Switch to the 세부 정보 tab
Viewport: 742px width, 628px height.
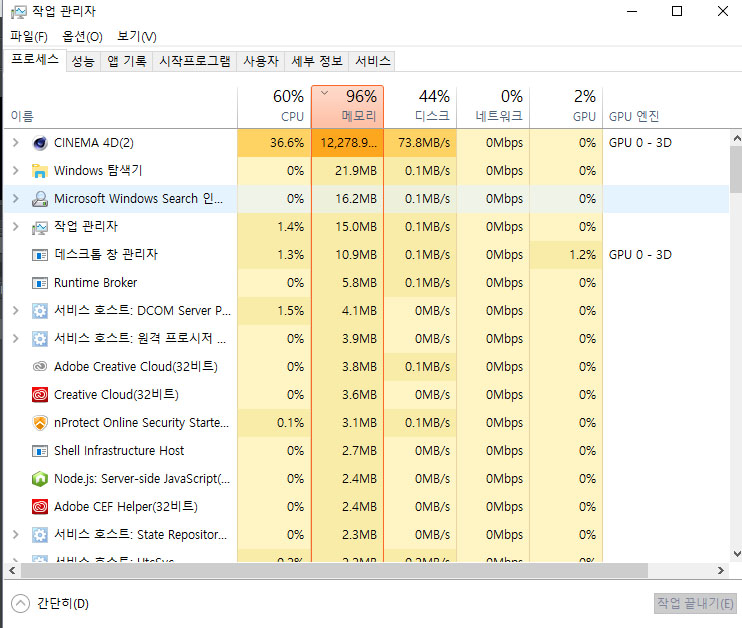(x=317, y=61)
